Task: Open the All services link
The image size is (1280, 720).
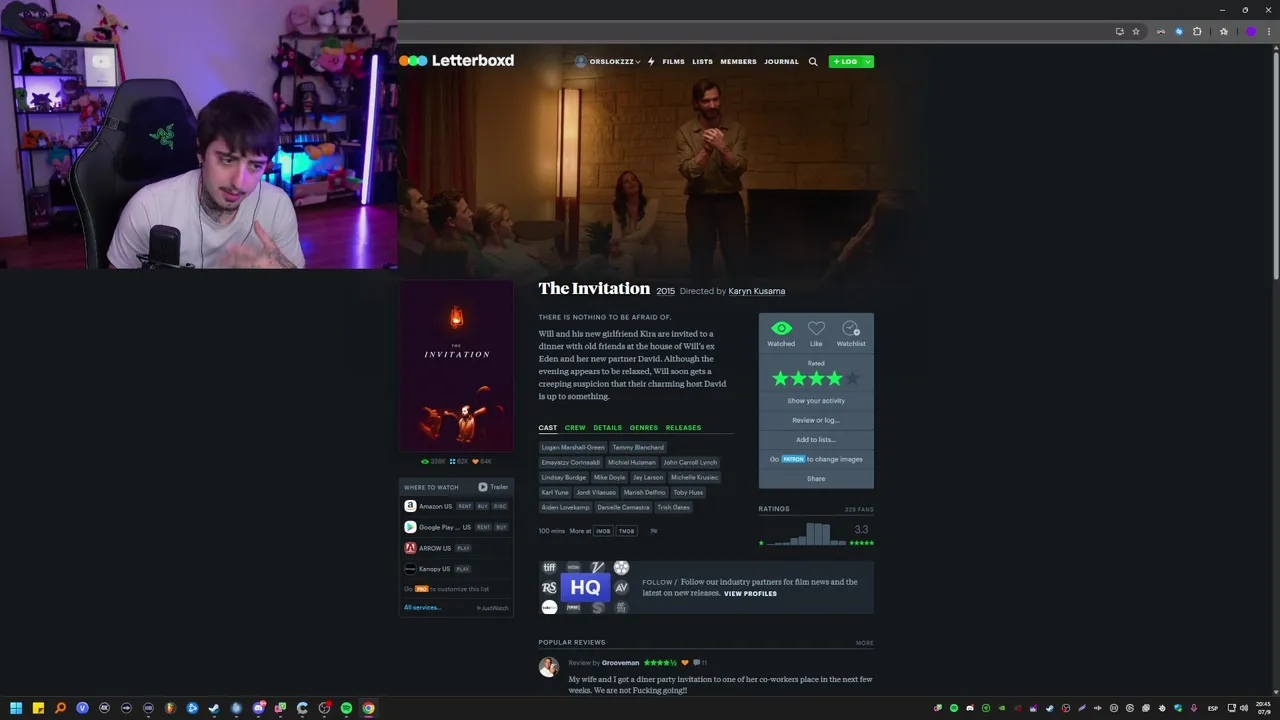Action: click(x=422, y=608)
